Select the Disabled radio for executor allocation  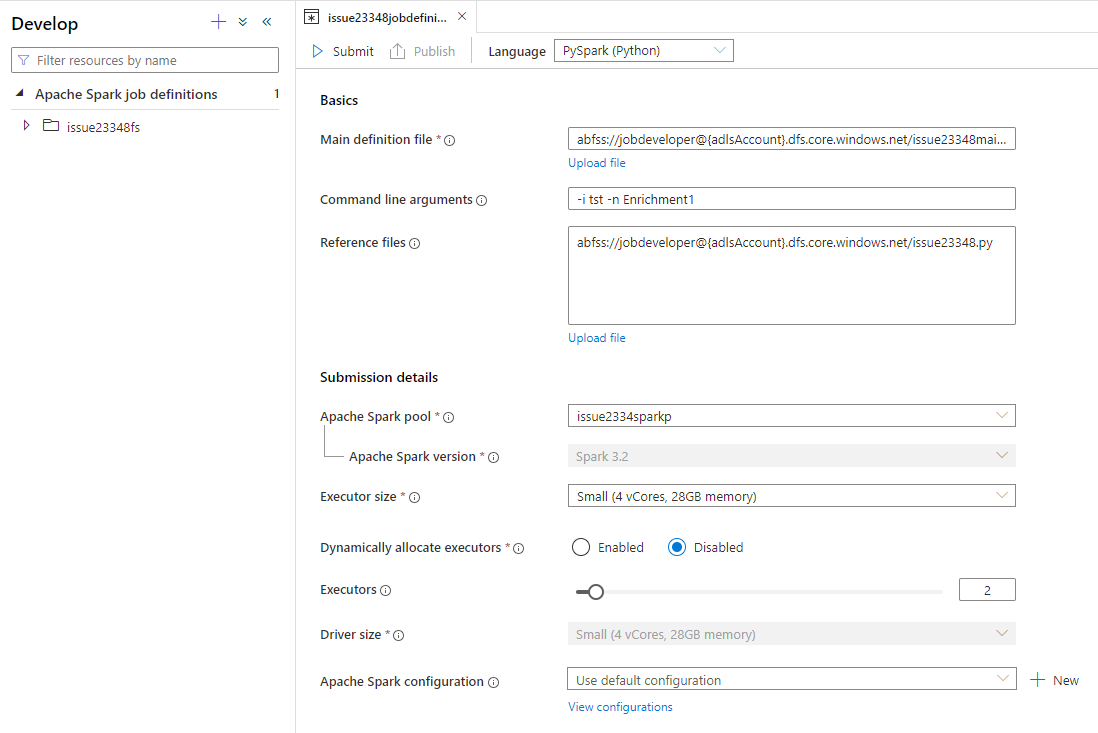tap(678, 547)
